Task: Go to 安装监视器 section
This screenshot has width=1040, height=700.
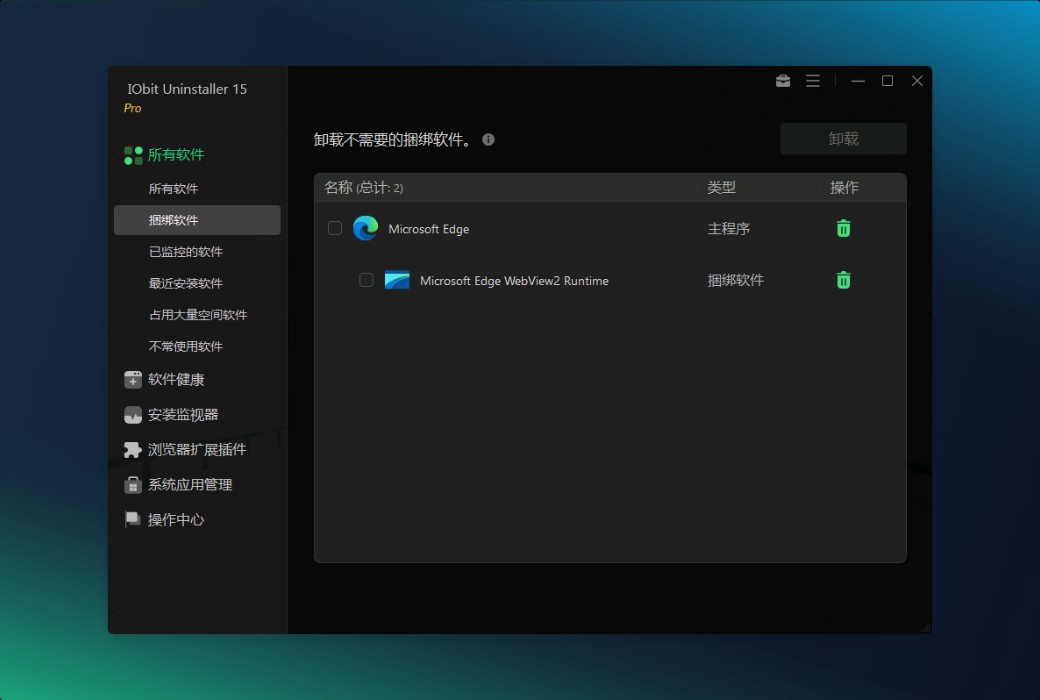Action: pyautogui.click(x=183, y=415)
